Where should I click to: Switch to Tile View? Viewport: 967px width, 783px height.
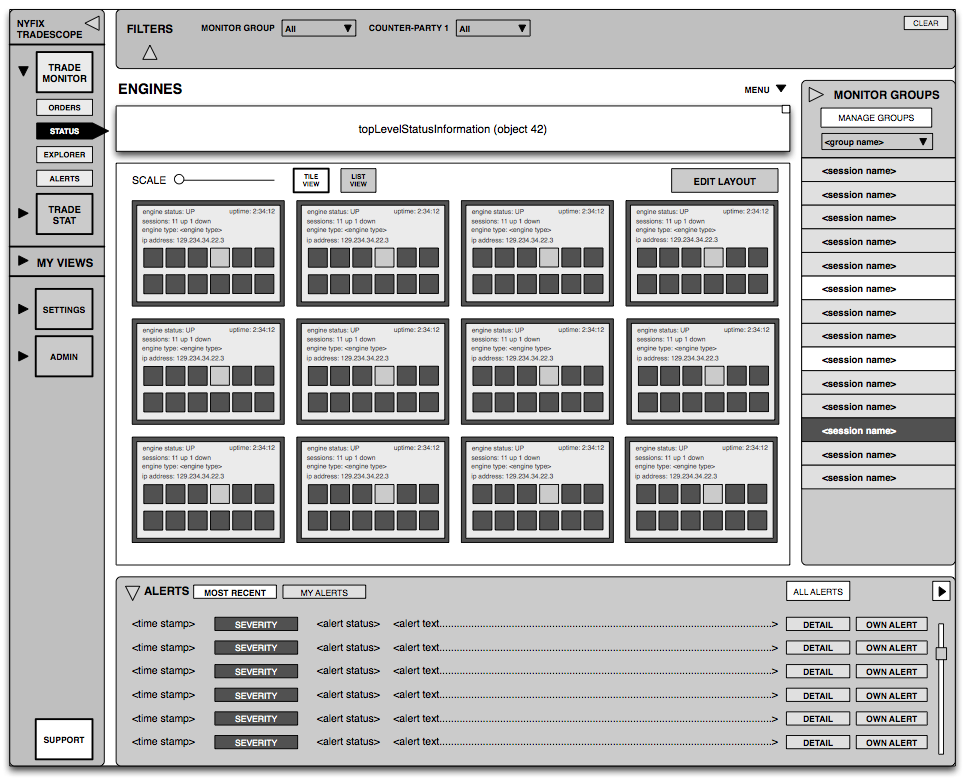pos(311,180)
